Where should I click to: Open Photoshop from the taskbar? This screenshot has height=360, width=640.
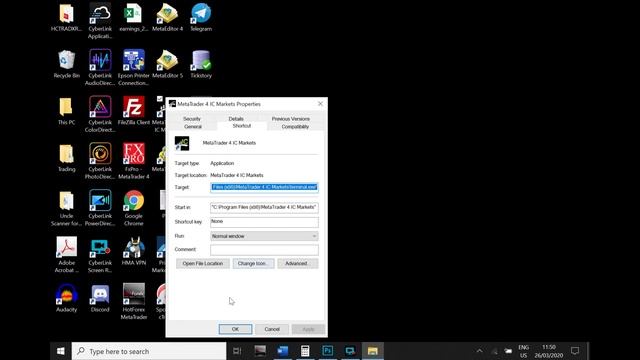click(x=327, y=351)
